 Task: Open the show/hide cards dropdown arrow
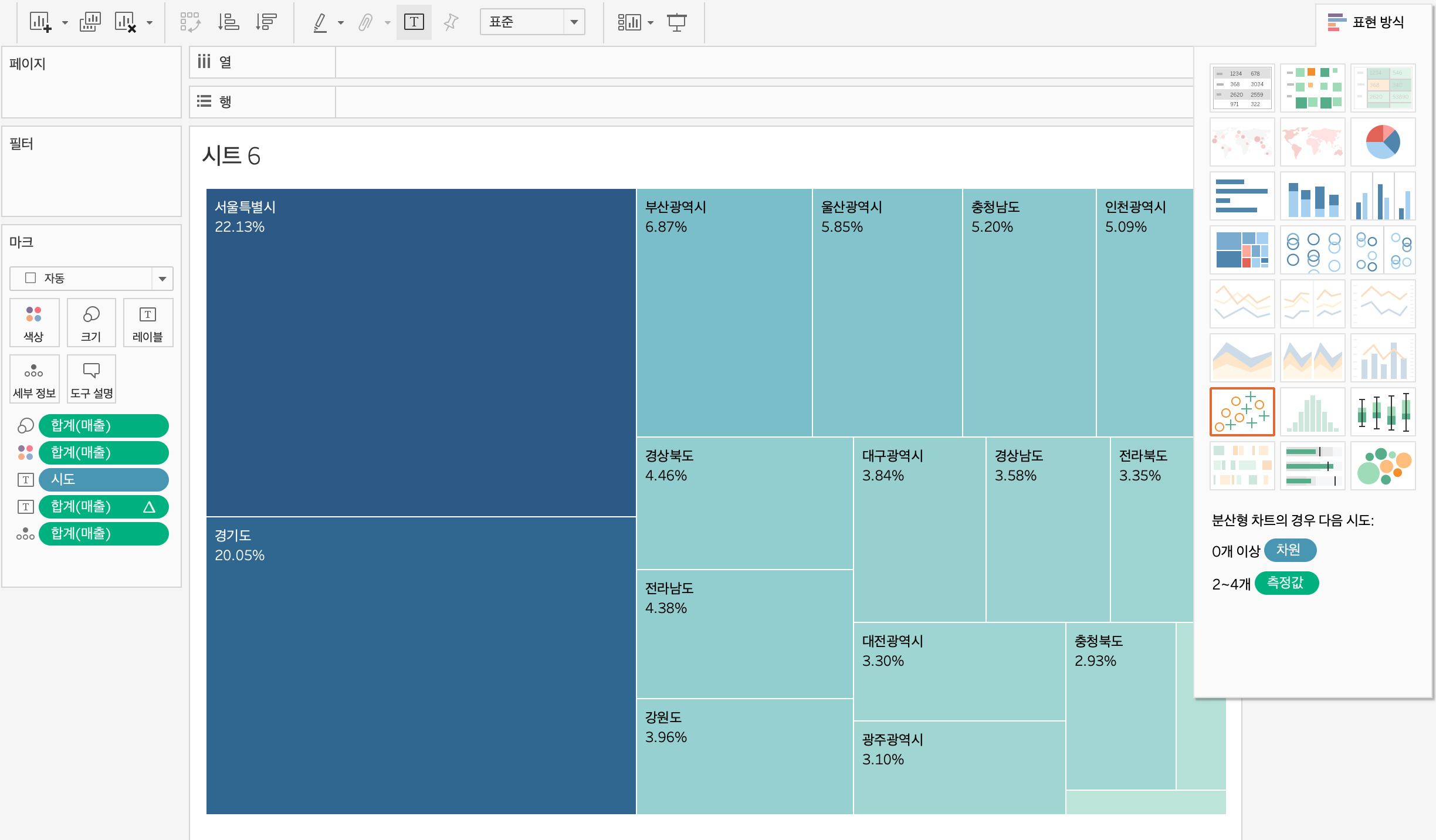tap(651, 23)
